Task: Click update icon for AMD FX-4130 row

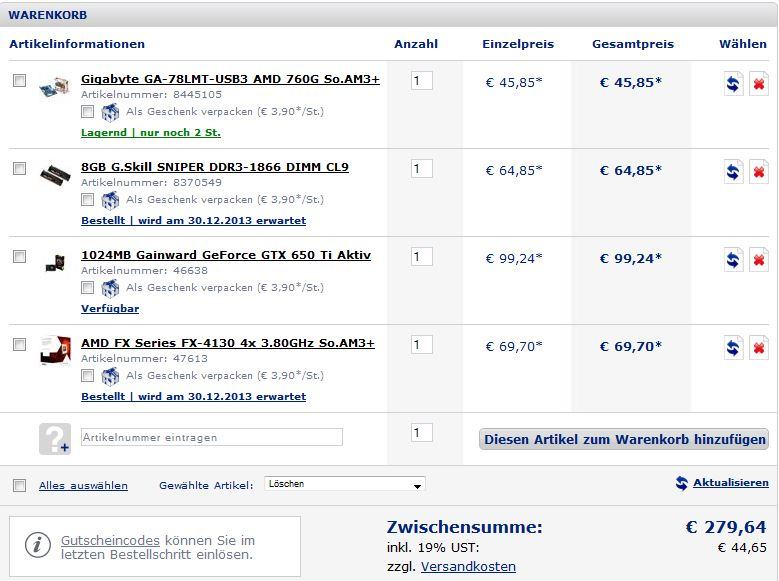Action: tap(733, 348)
